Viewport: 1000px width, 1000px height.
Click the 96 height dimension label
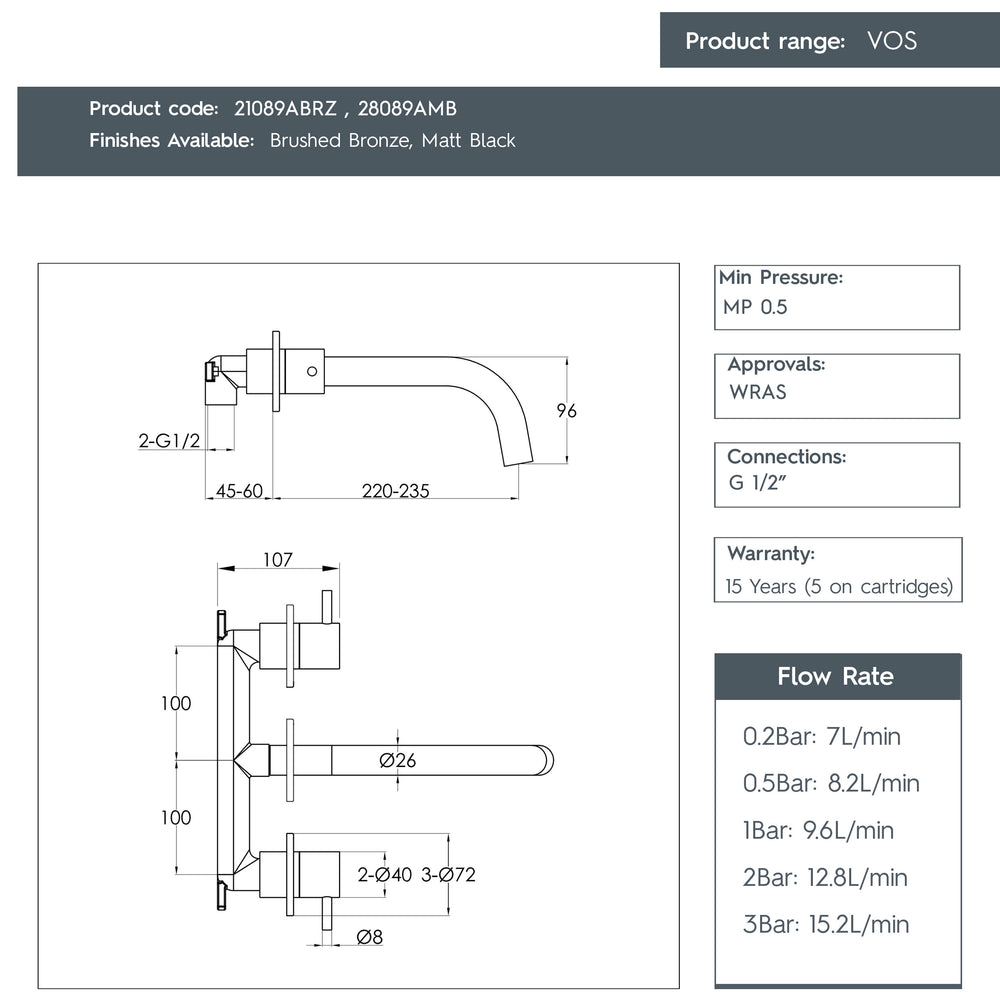(566, 411)
